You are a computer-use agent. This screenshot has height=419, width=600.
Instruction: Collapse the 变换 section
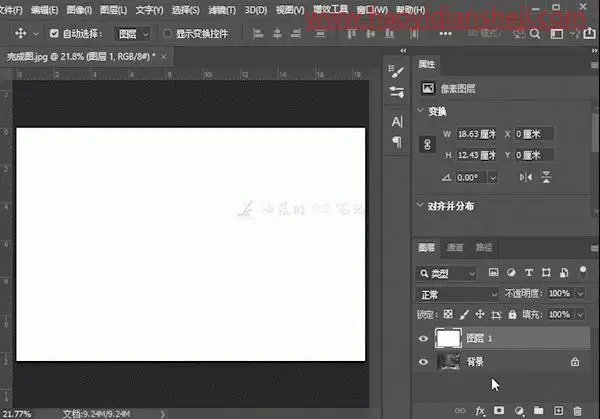pyautogui.click(x=420, y=111)
